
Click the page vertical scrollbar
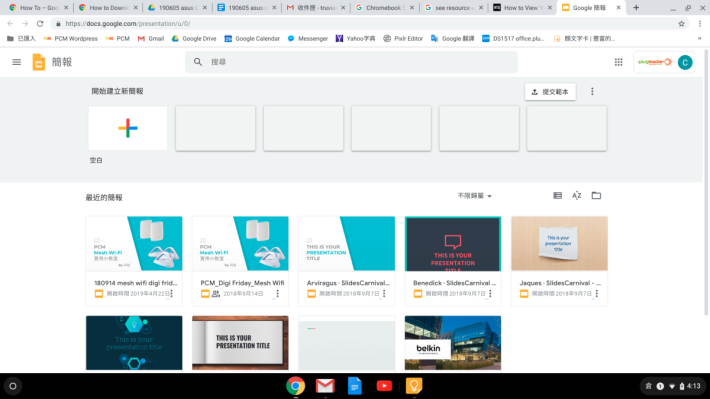706,181
